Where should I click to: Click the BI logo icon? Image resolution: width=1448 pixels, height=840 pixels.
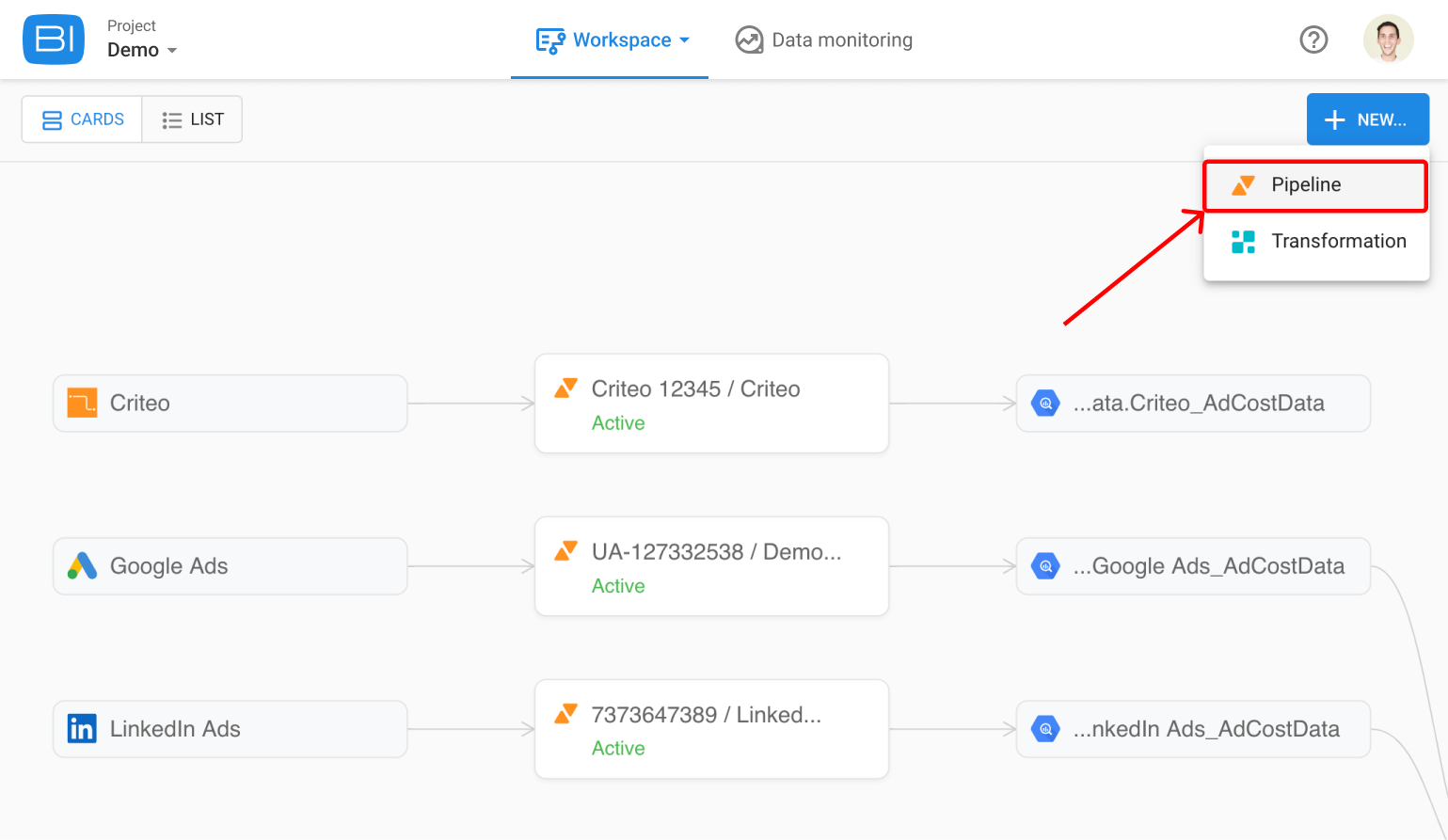(x=54, y=40)
